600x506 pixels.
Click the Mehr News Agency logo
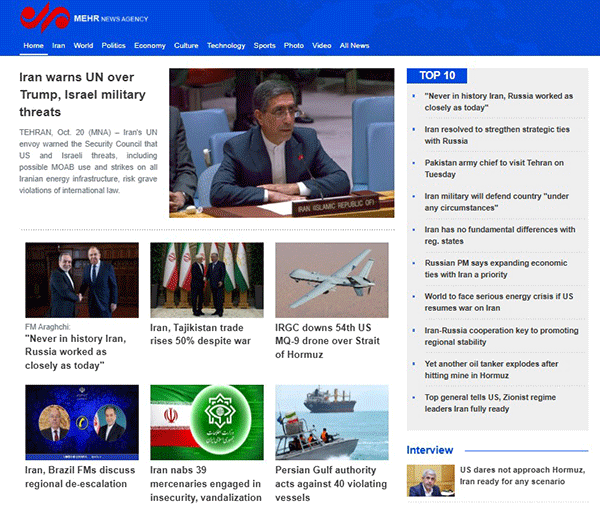(x=84, y=18)
